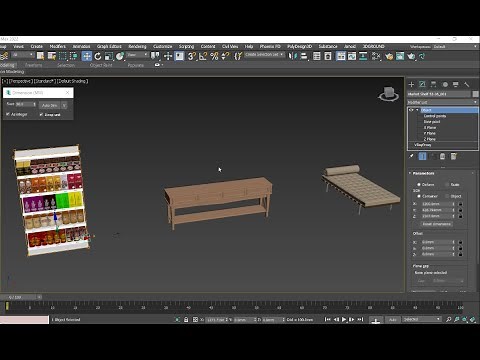Select the Deform radio button
This screenshot has height=360, width=480.
point(419,184)
